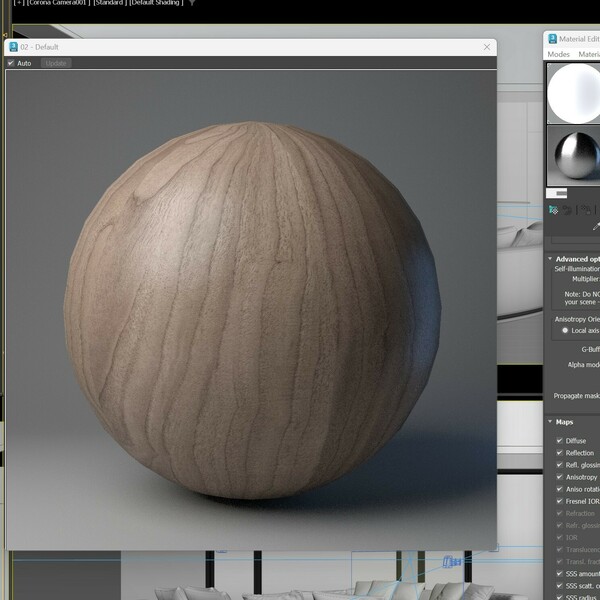This screenshot has height=600, width=600.
Task: Pick material with the eyedropper icon
Action: (596, 227)
